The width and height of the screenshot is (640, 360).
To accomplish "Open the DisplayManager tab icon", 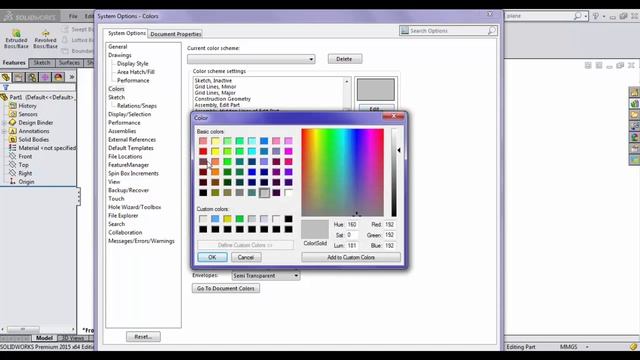I will point(58,77).
